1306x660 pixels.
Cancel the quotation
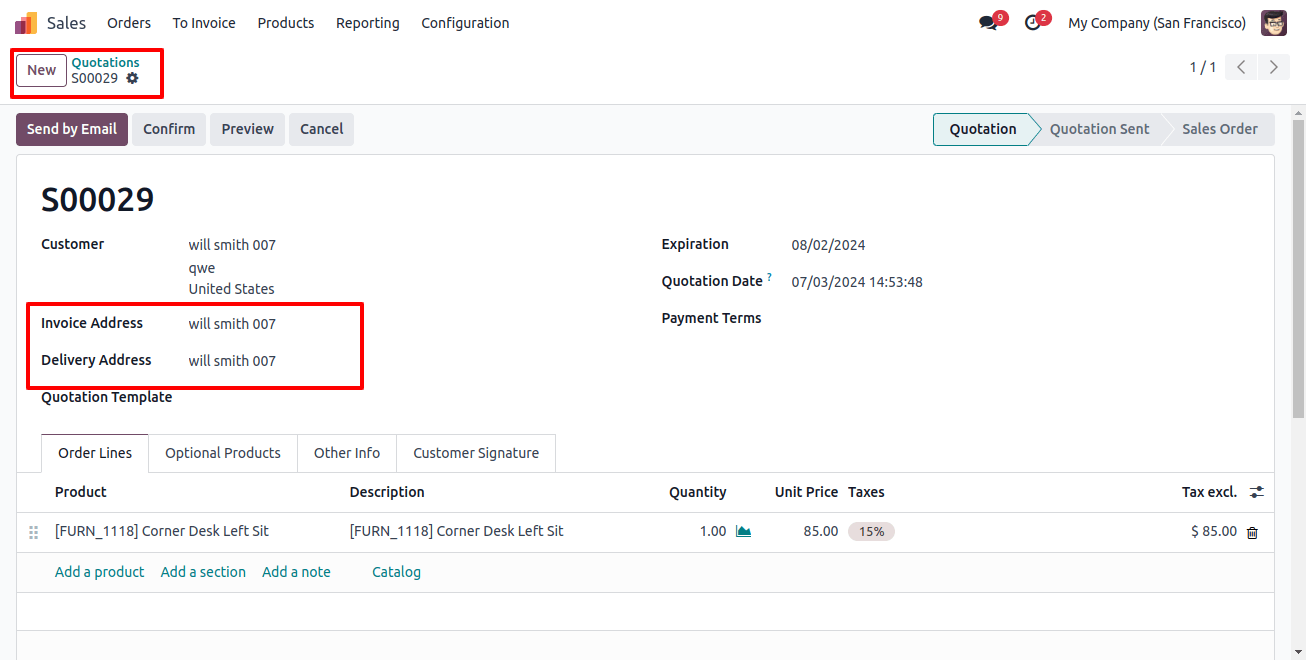(322, 129)
